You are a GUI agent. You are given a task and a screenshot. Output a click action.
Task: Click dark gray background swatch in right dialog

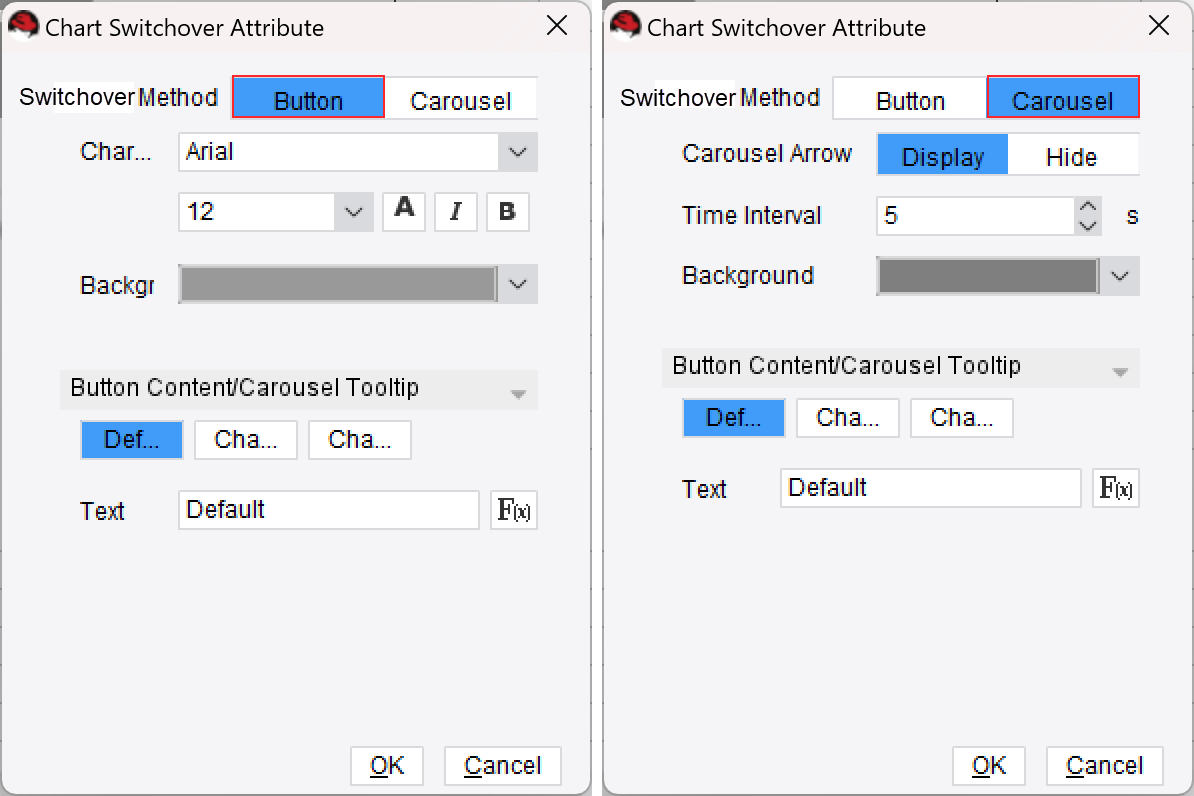click(x=988, y=276)
